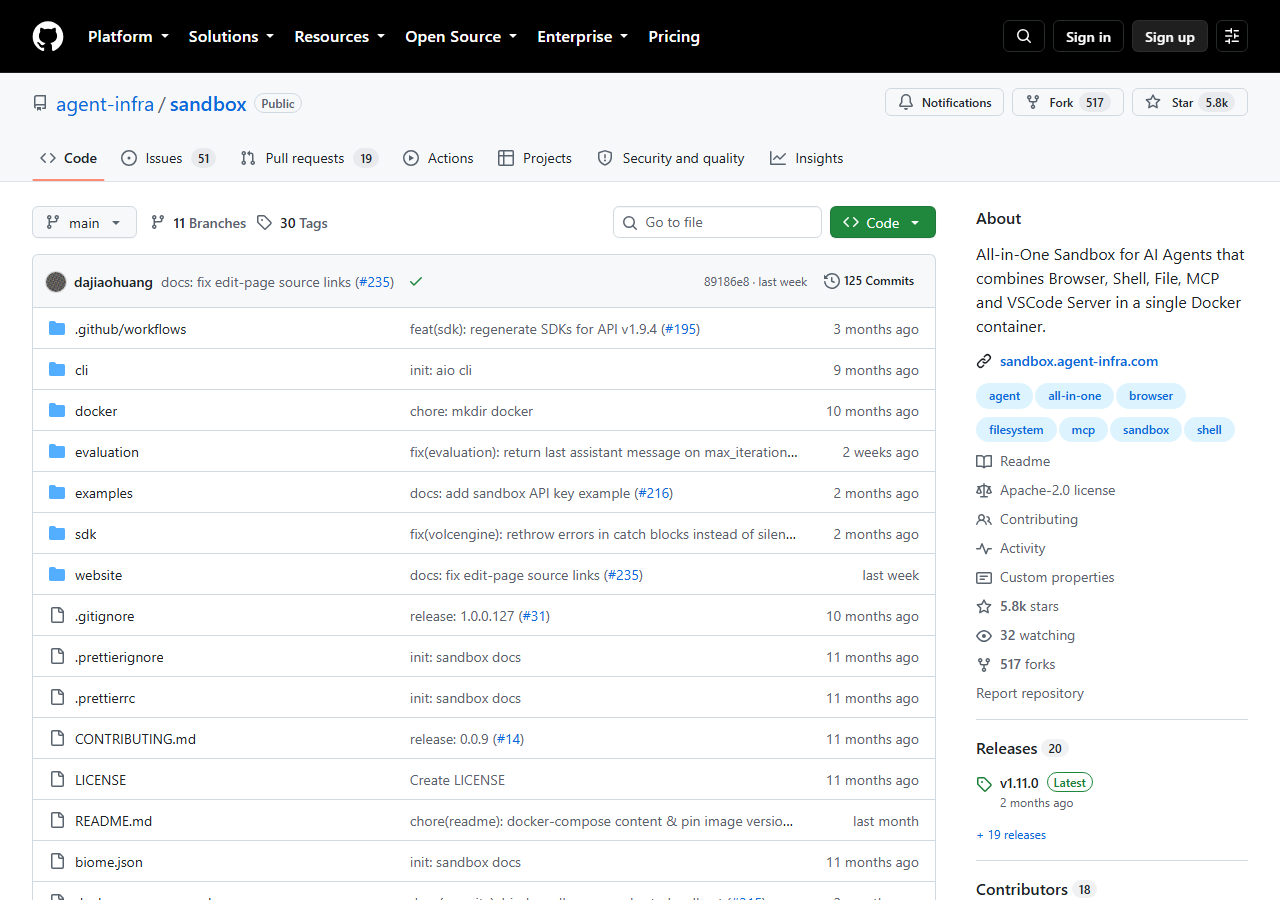The width and height of the screenshot is (1280, 900).
Task: Click the biome.json file icon
Action: point(57,862)
